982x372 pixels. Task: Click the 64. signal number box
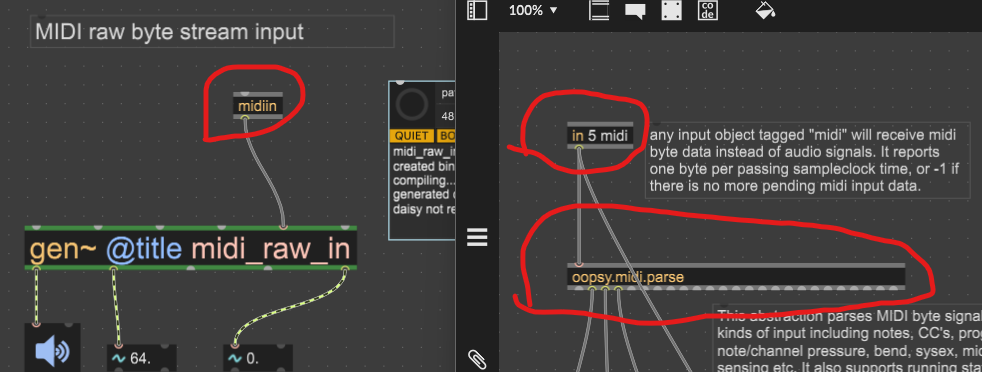click(142, 358)
